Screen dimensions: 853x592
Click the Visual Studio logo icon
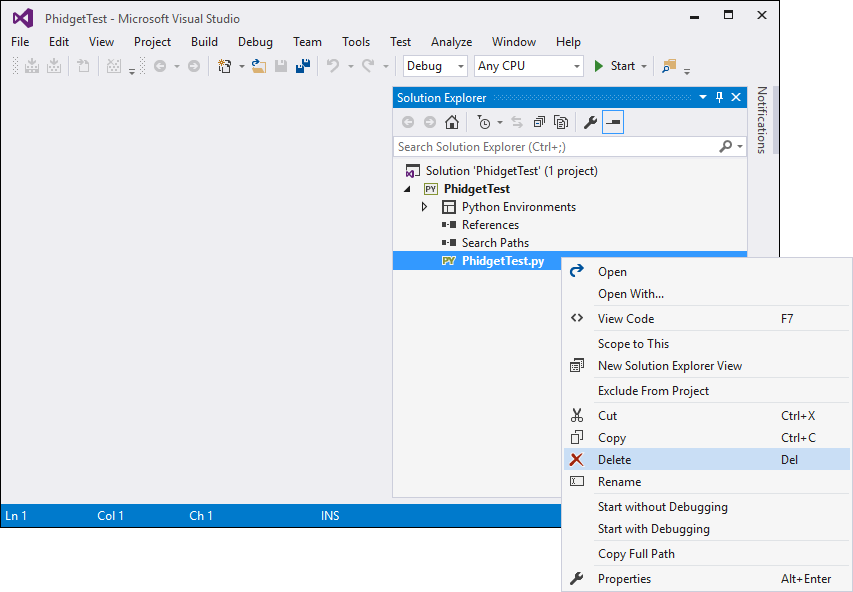tap(23, 19)
